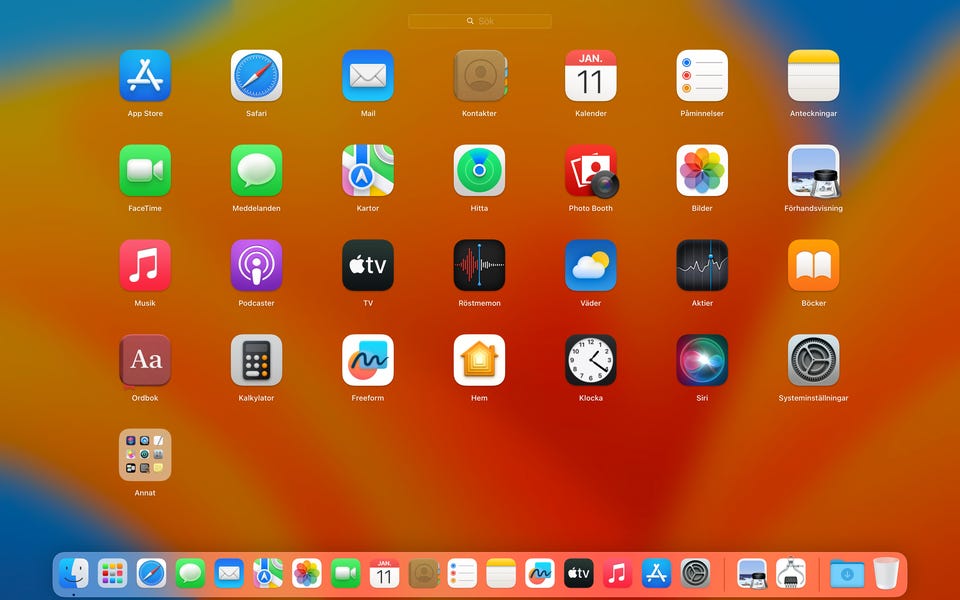Image resolution: width=960 pixels, height=600 pixels.
Task: Launch Böcker
Action: click(x=814, y=265)
